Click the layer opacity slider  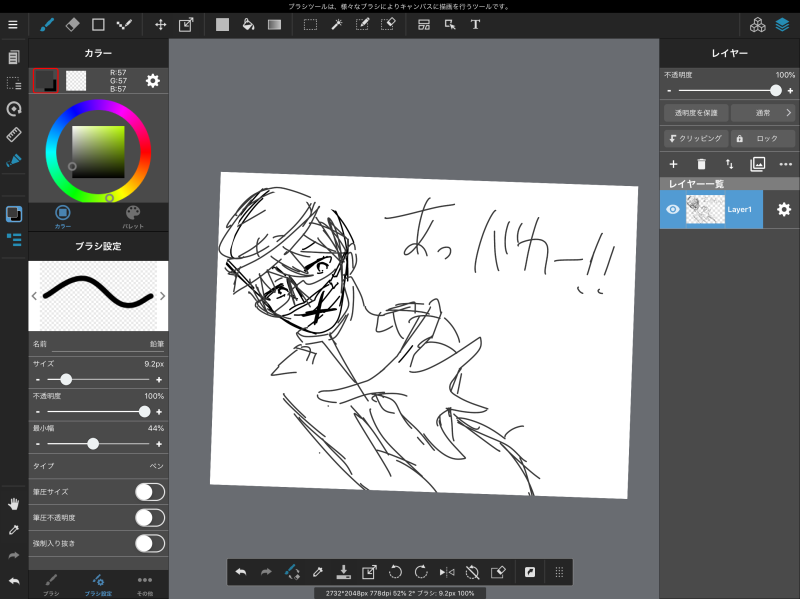click(730, 91)
